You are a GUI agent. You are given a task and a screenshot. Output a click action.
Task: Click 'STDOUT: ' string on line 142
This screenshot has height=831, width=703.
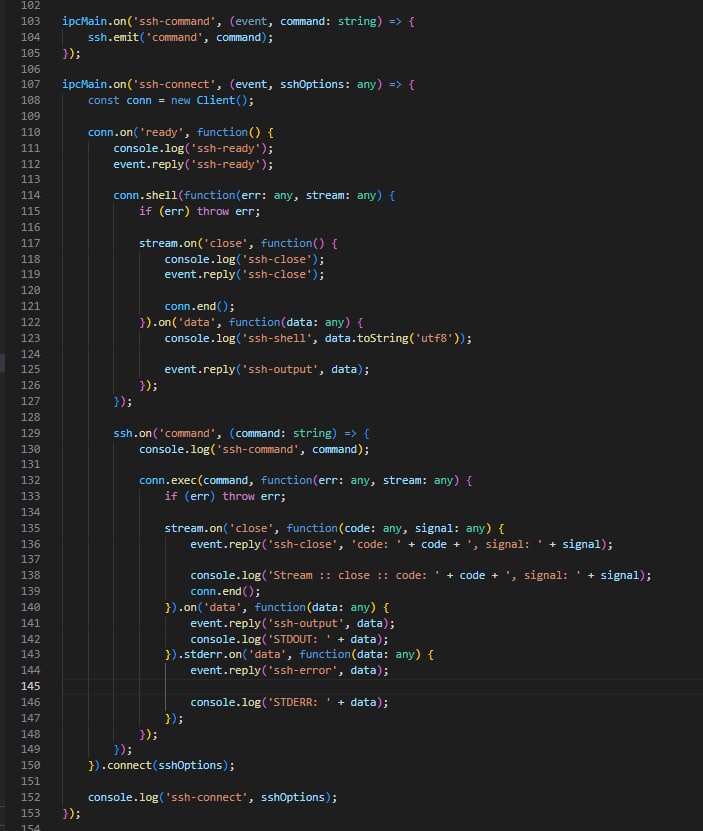[299, 639]
